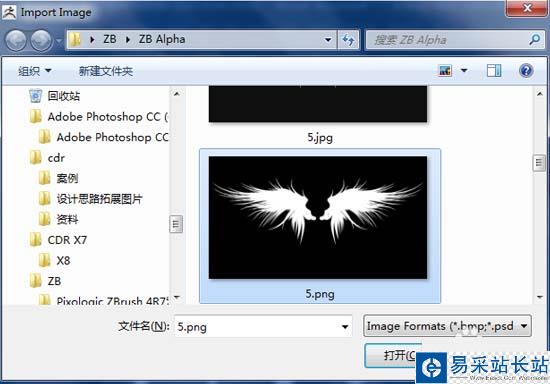550x384 pixels.
Task: Click the folder tree scrollbar thumb
Action: 176,224
